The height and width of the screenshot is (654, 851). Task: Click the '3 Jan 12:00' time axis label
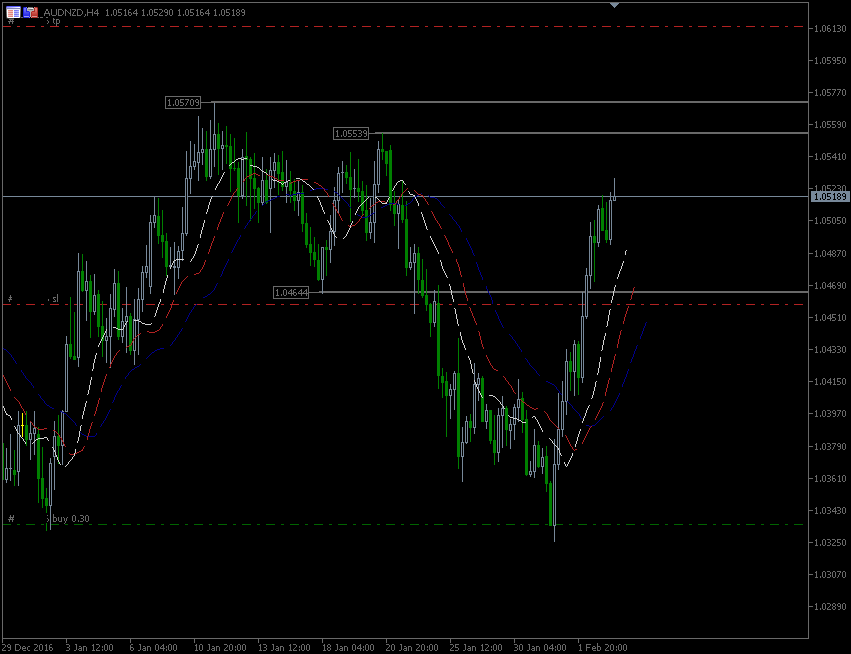[x=90, y=647]
